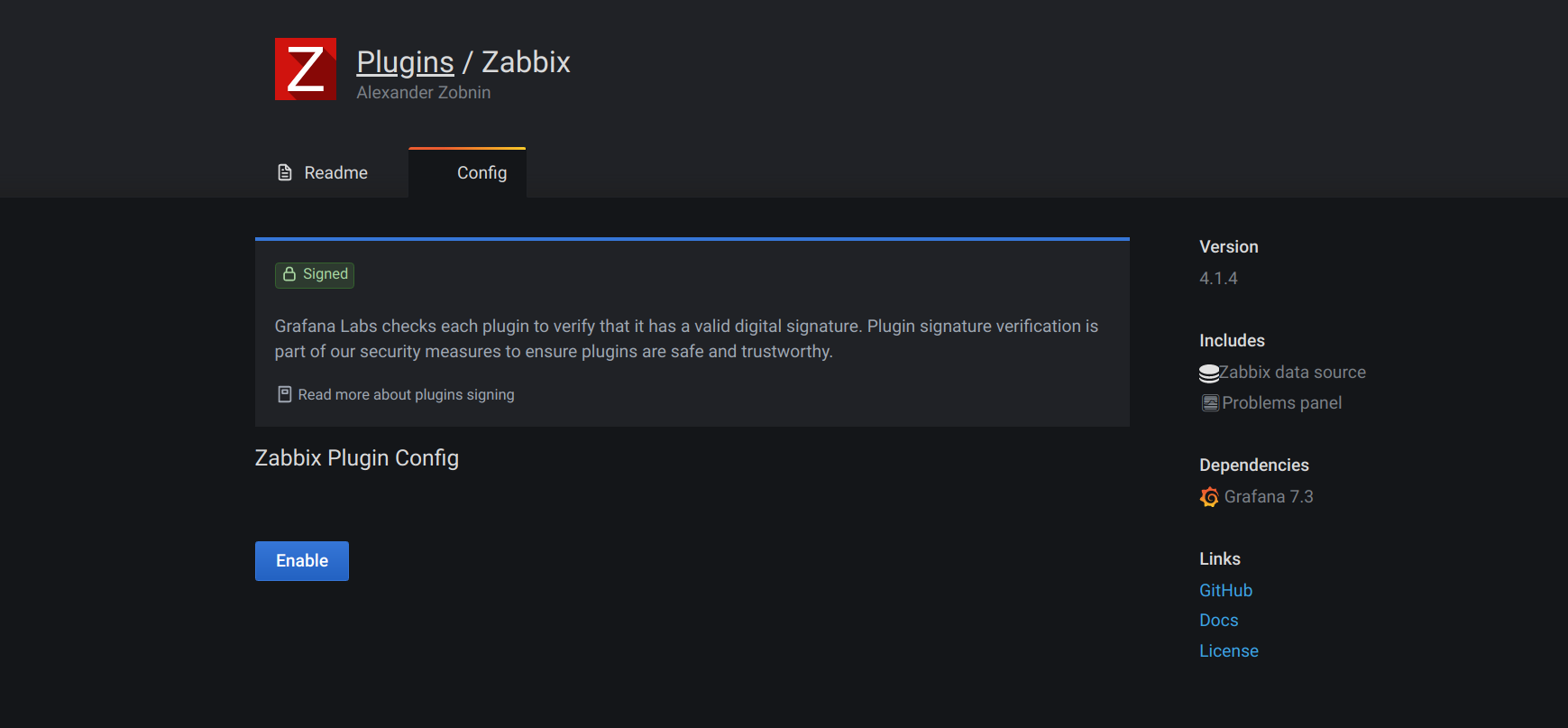This screenshot has width=1568, height=728.
Task: Open the GitHub link
Action: tap(1225, 590)
